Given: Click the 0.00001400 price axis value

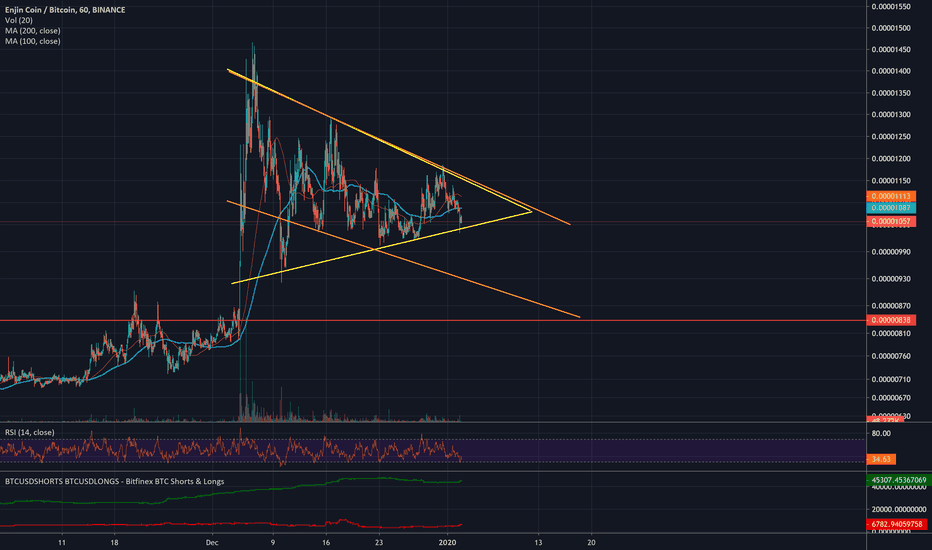Looking at the screenshot, I should point(891,71).
